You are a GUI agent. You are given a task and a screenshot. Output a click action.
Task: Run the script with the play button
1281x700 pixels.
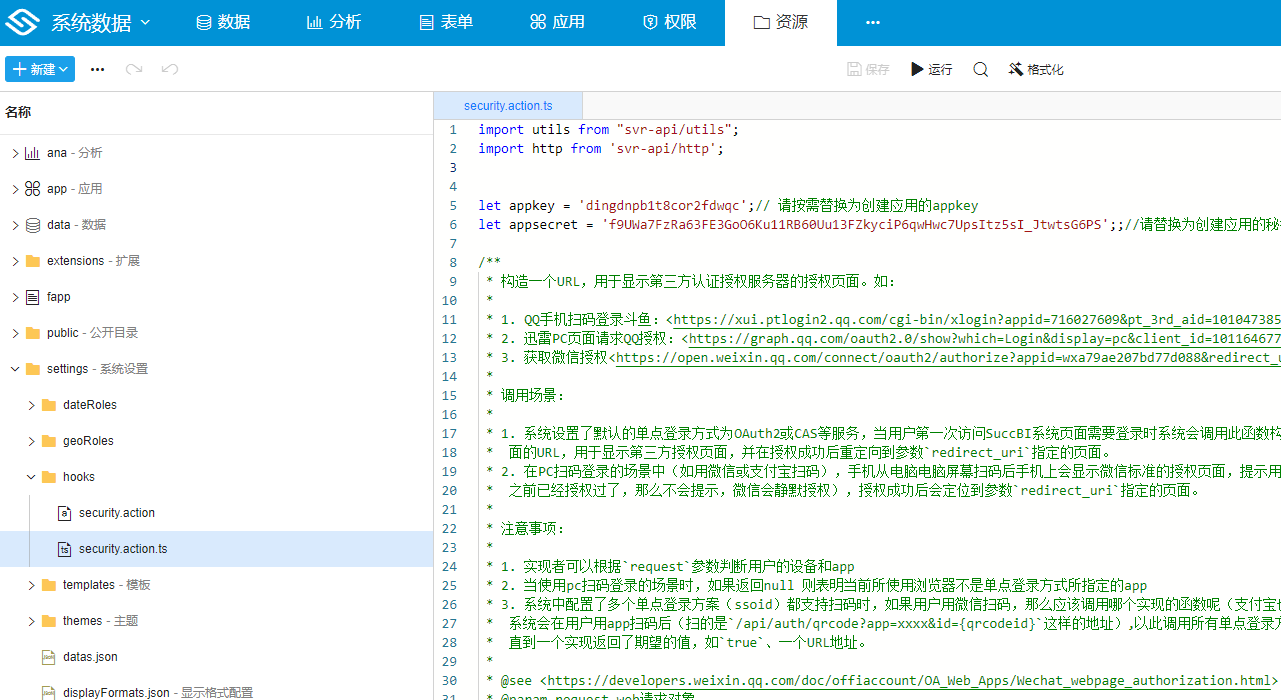pyautogui.click(x=931, y=69)
